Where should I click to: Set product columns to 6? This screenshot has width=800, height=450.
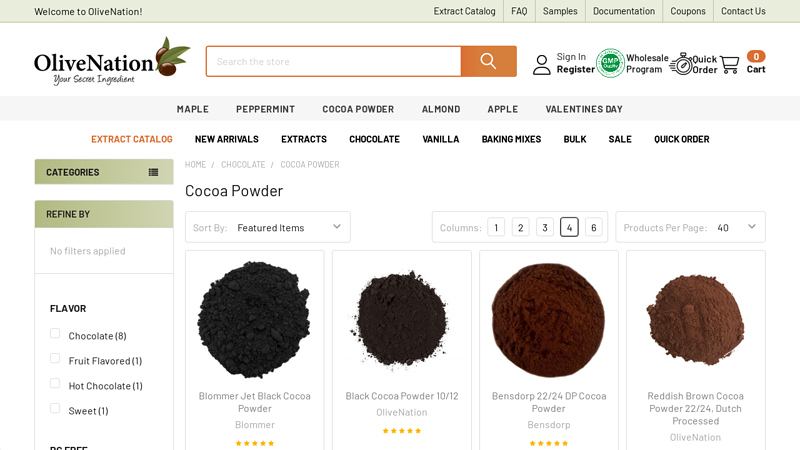pos(593,227)
